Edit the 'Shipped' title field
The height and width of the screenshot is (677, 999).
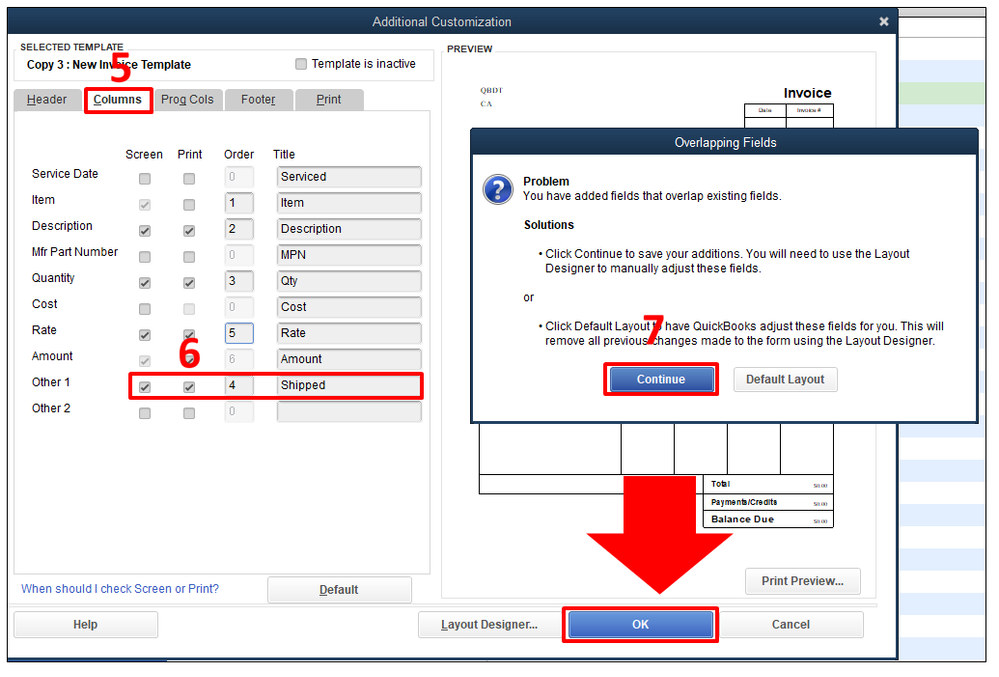pyautogui.click(x=349, y=385)
